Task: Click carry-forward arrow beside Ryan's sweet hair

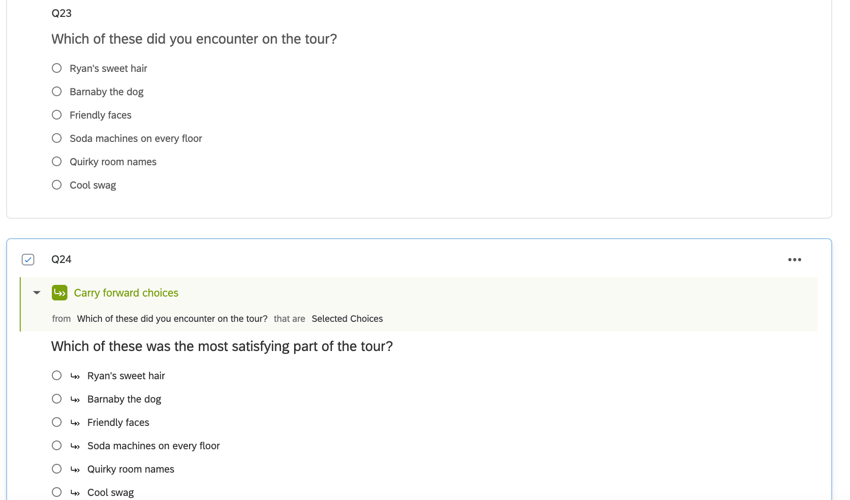Action: tap(75, 376)
